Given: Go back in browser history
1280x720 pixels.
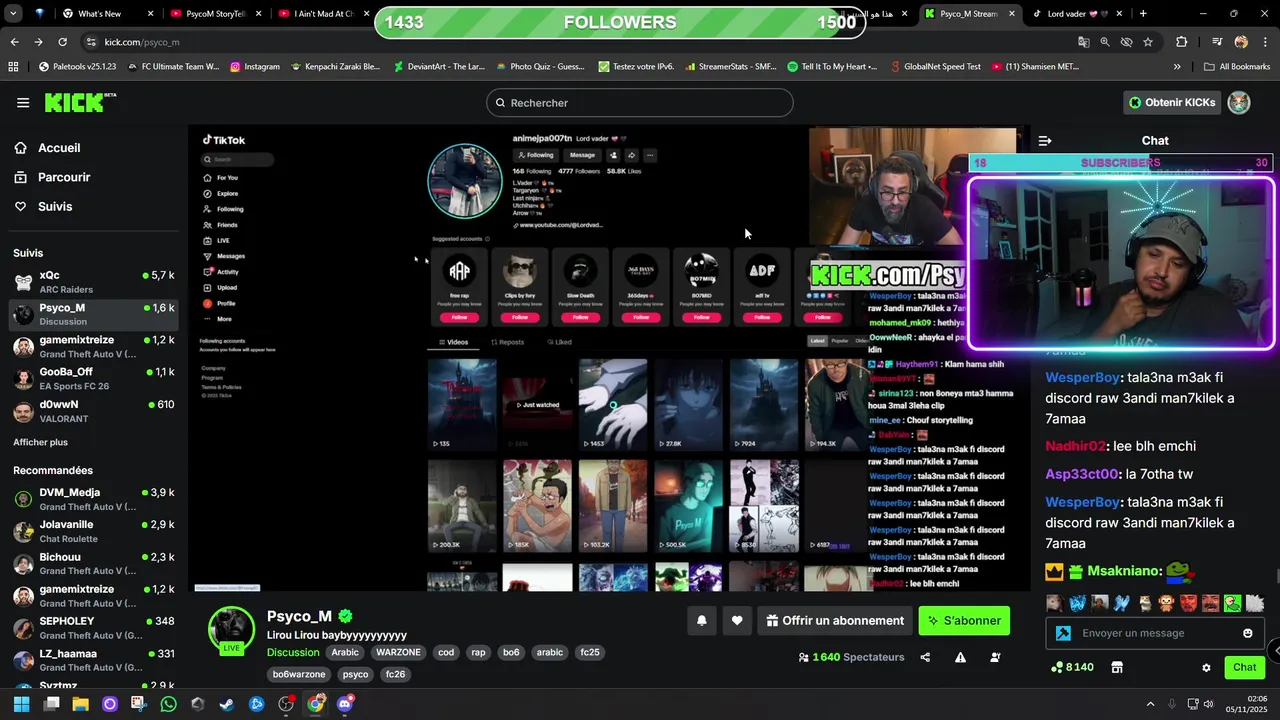Looking at the screenshot, I should click(x=14, y=42).
